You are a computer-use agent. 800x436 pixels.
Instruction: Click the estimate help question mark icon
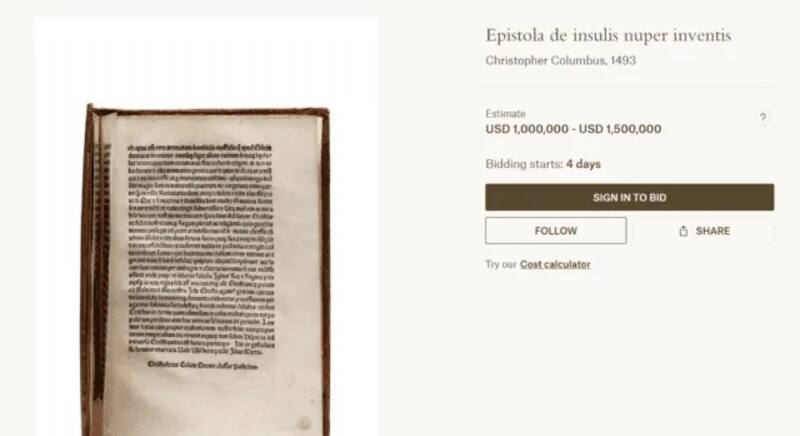tap(762, 117)
